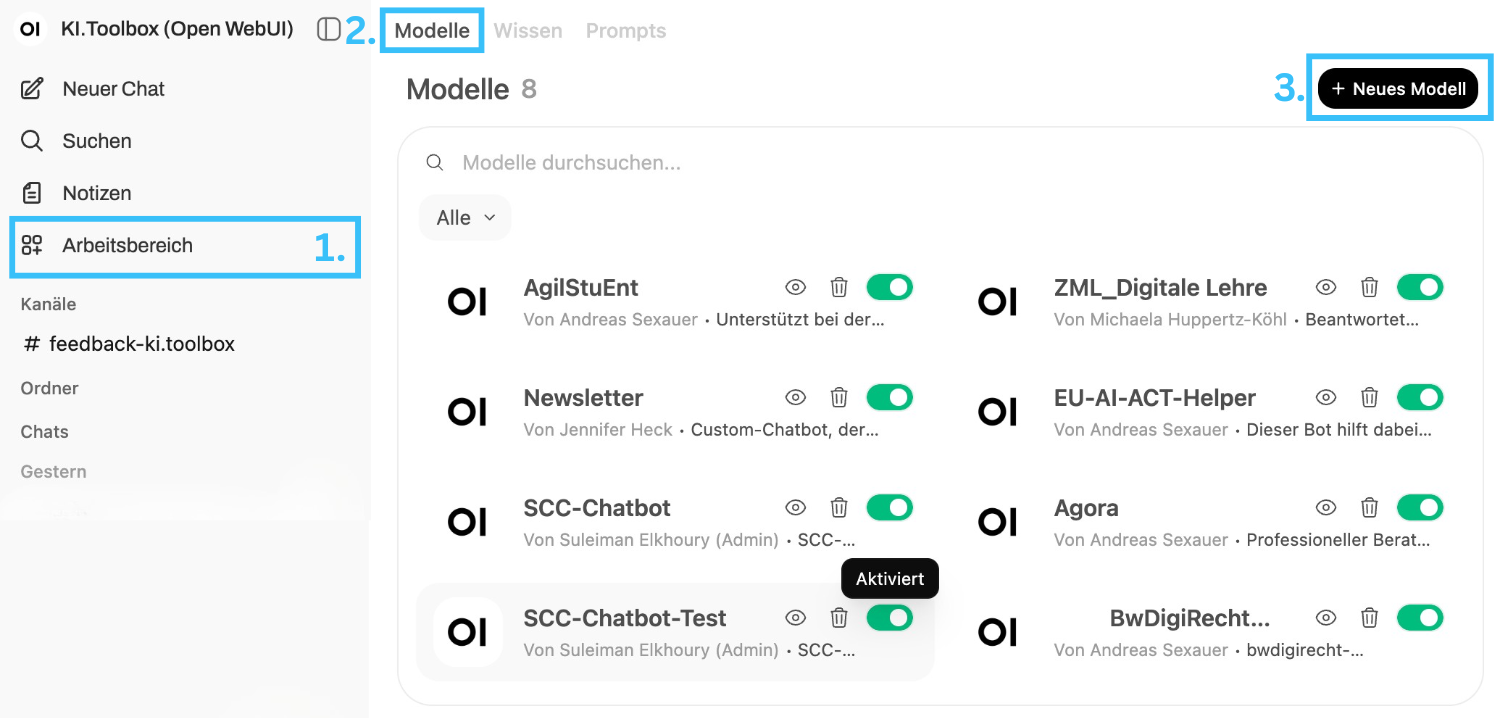This screenshot has height=718, width=1500.
Task: Open the Alle filter dropdown
Action: [465, 218]
